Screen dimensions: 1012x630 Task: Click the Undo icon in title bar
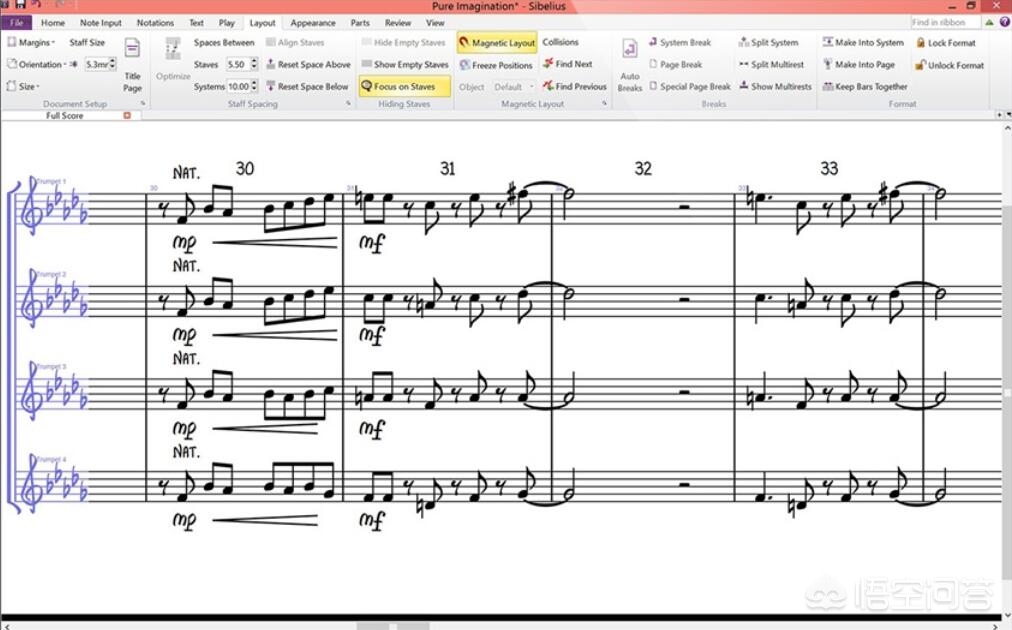click(x=37, y=5)
